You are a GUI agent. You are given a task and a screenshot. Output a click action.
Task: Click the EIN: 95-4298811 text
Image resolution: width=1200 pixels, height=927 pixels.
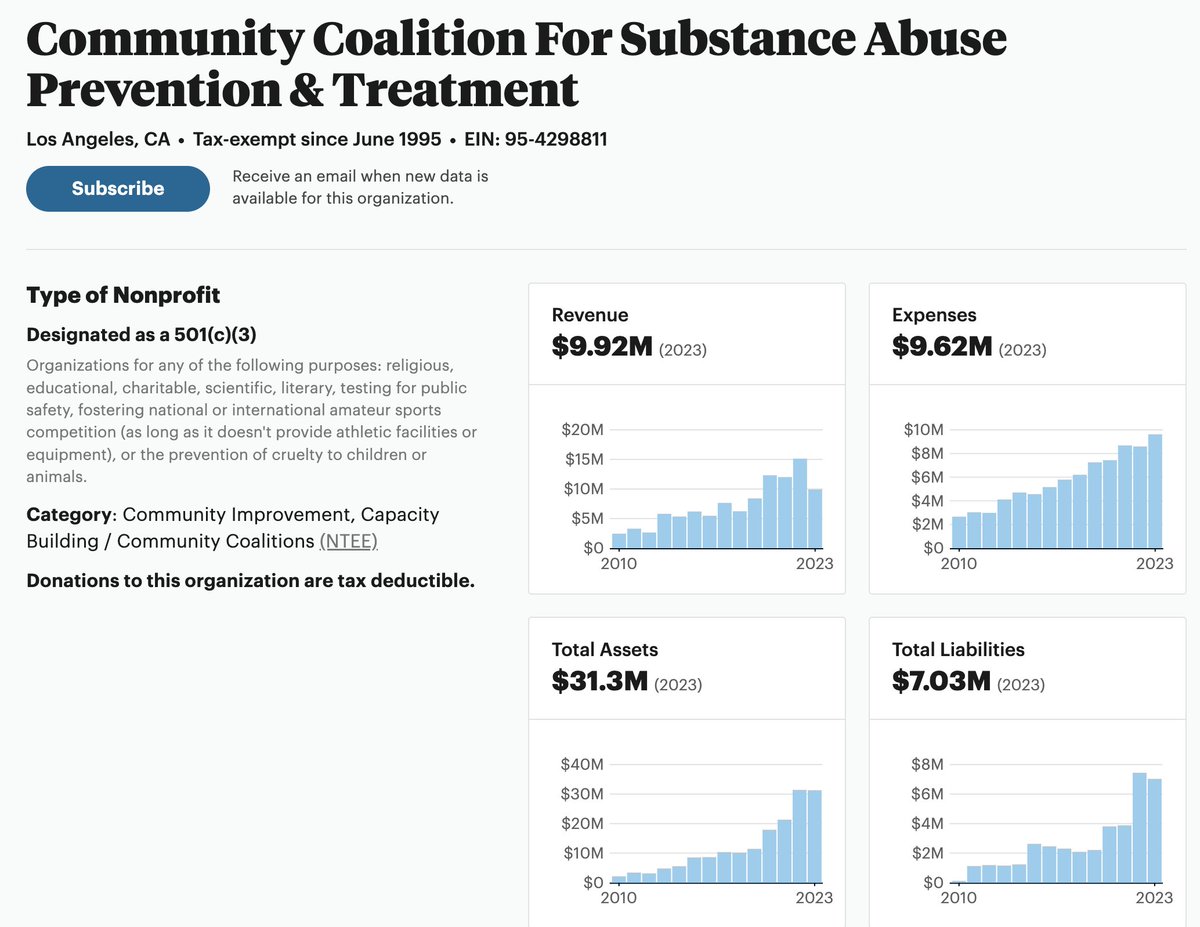tap(535, 139)
